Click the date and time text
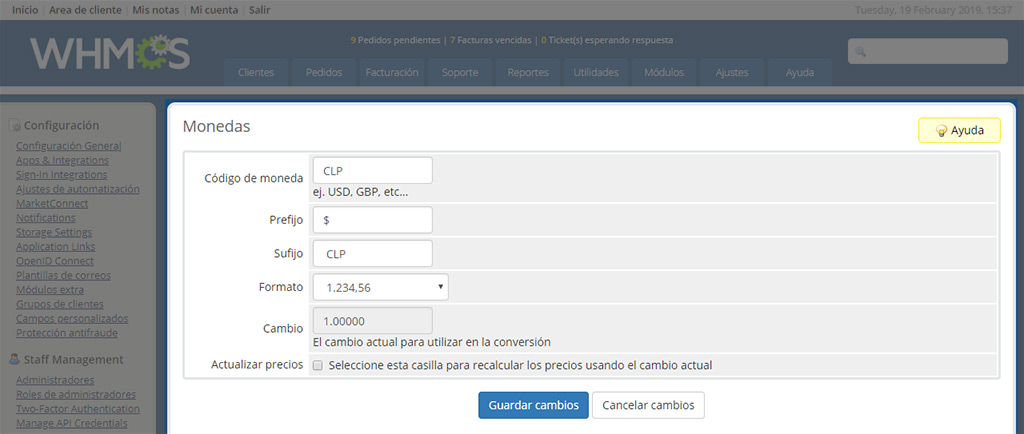Viewport: 1024px width, 434px height. pyautogui.click(x=933, y=10)
